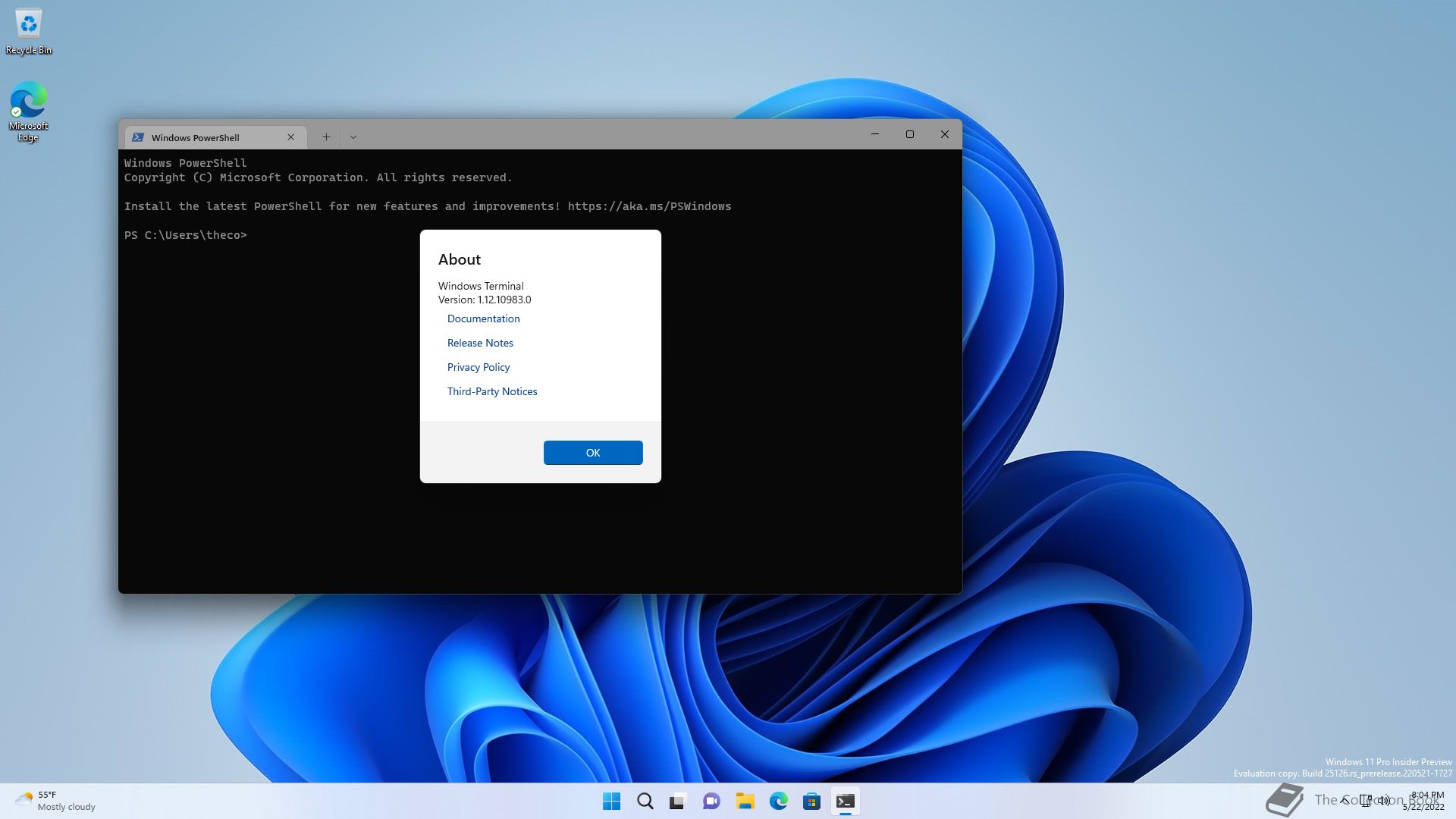1456x819 pixels.
Task: Open the Documentation link in the About dialog
Action: pyautogui.click(x=483, y=318)
